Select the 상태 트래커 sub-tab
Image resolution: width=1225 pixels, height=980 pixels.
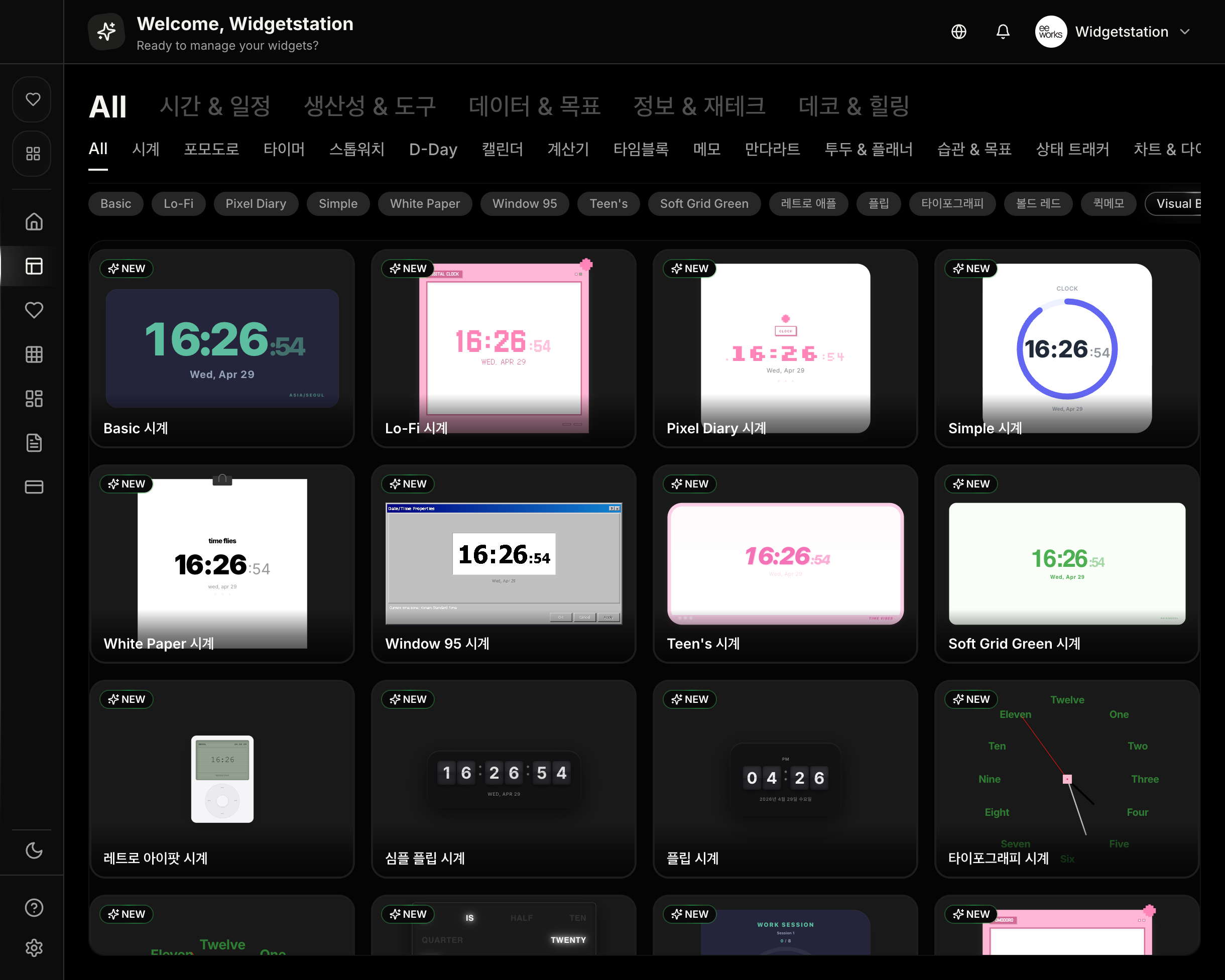pos(1072,149)
